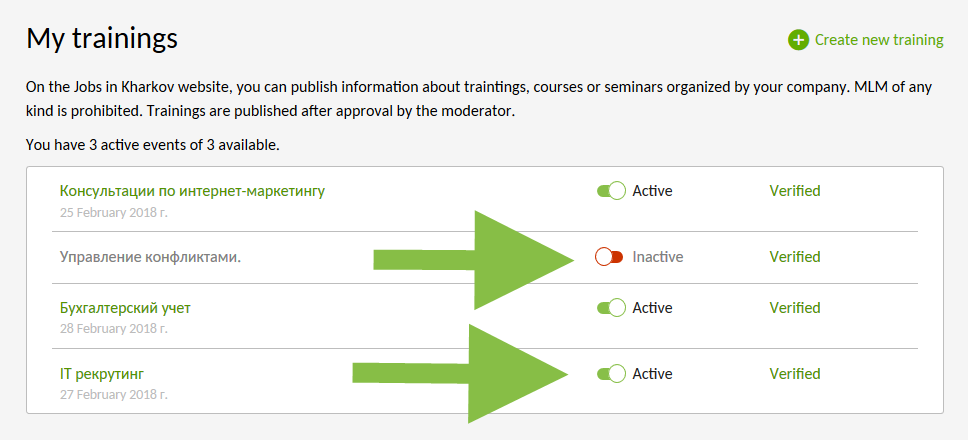Click Verified status for Управление конфликтами

pyautogui.click(x=795, y=257)
